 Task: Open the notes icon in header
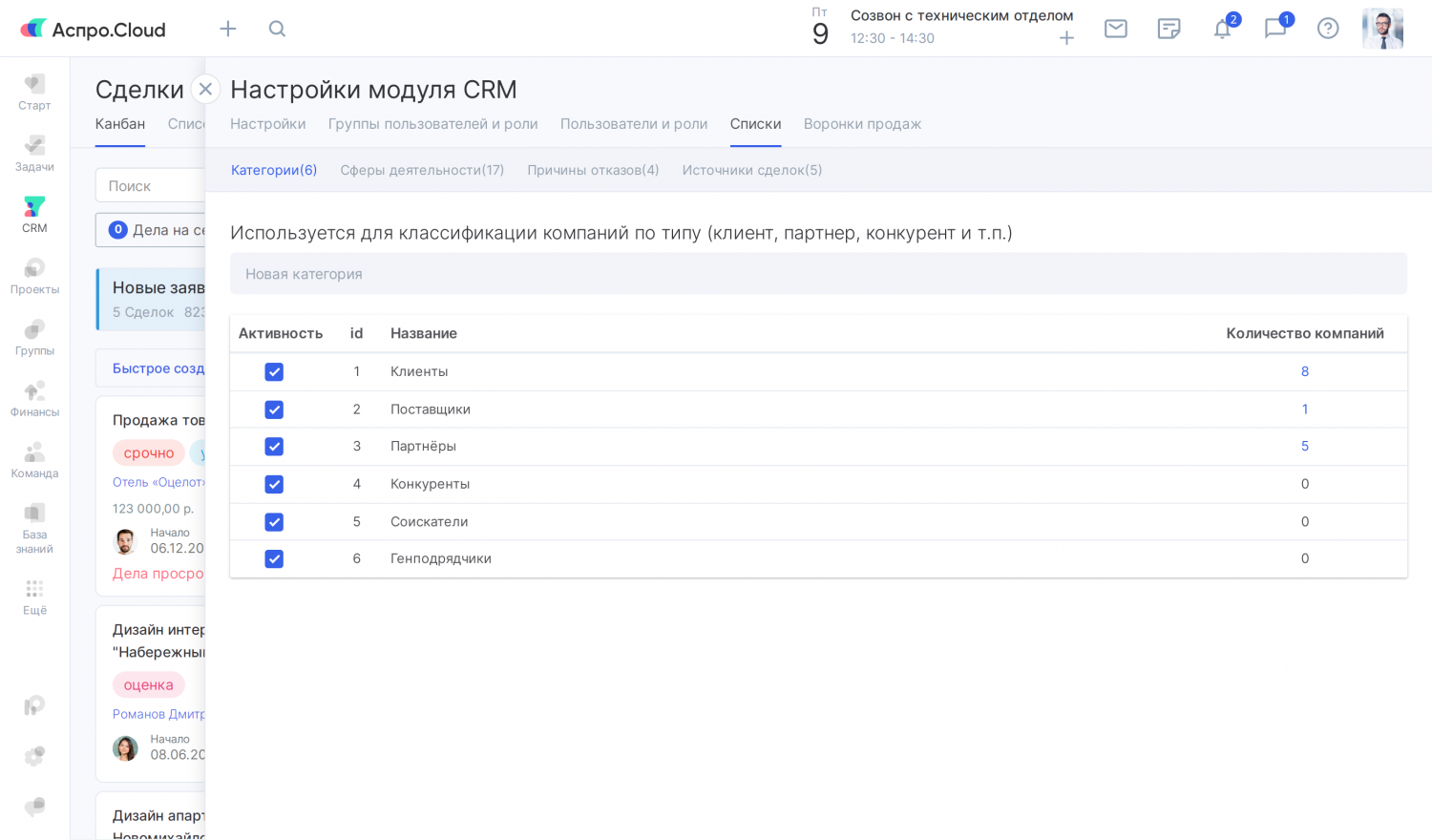(x=1169, y=29)
